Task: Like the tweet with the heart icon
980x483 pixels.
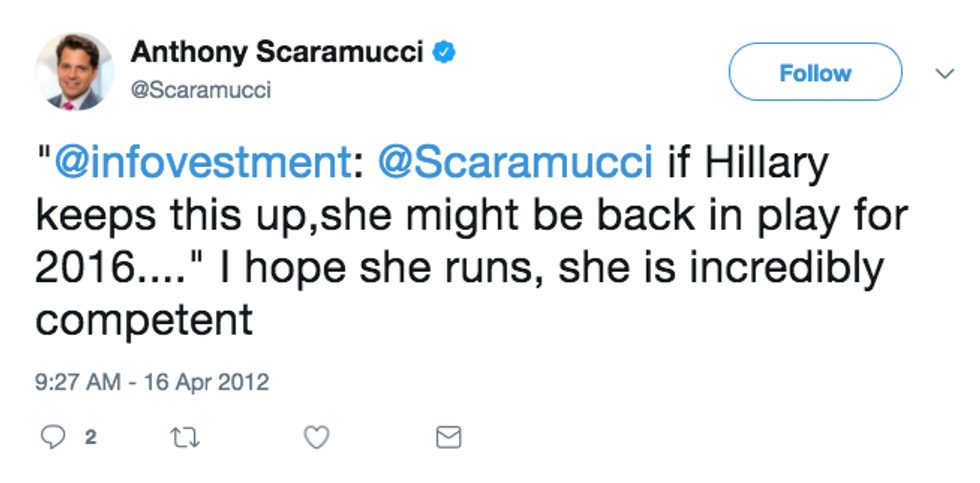Action: point(316,437)
